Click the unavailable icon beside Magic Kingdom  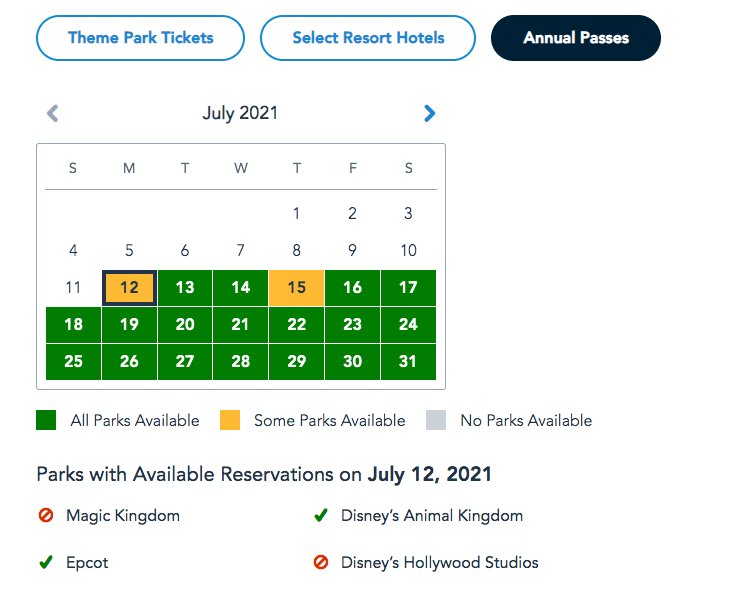(x=45, y=516)
